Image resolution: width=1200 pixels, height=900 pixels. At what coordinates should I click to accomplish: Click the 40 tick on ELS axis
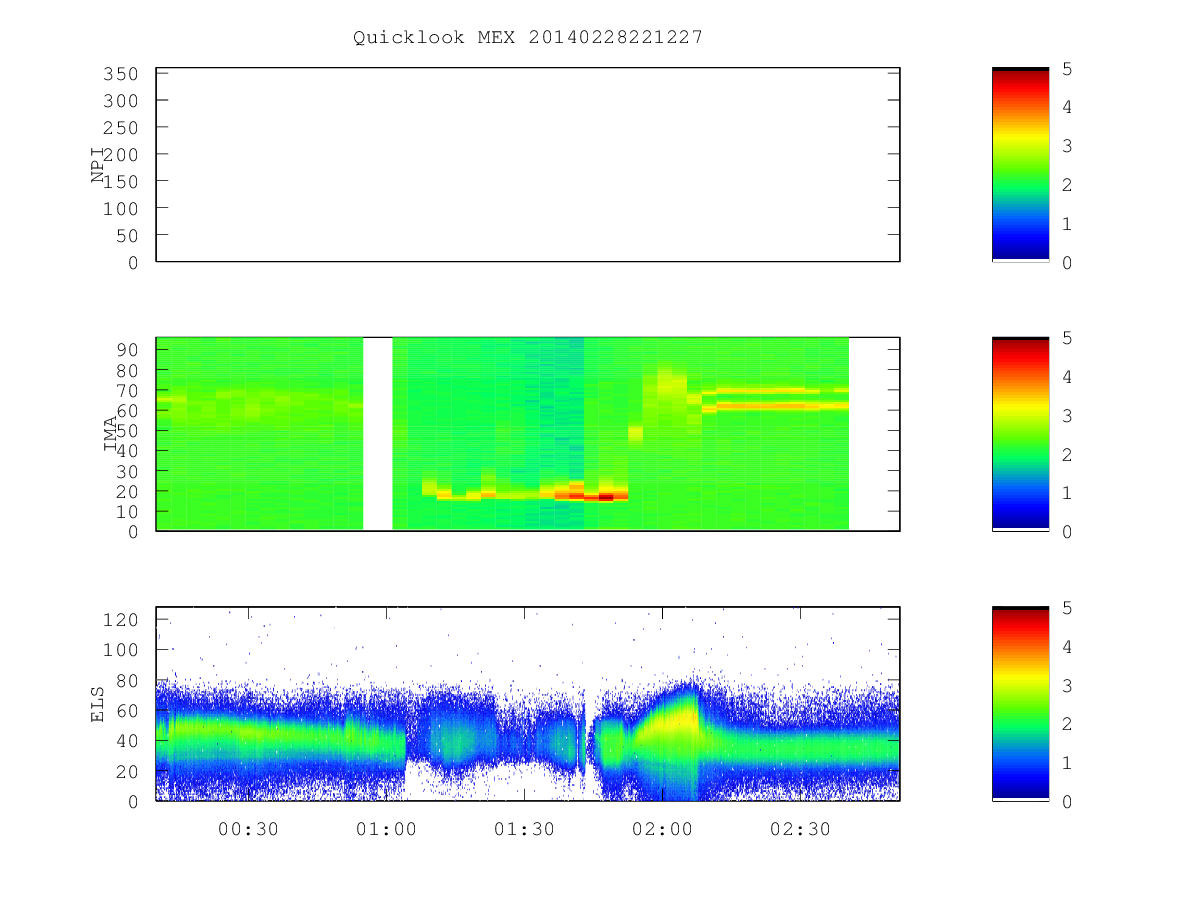click(126, 741)
